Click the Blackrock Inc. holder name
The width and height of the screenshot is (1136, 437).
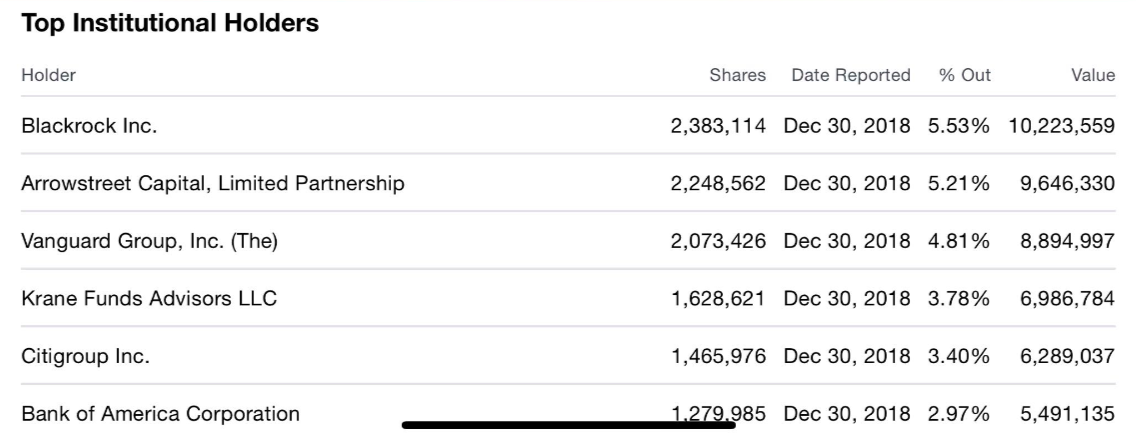click(x=89, y=127)
